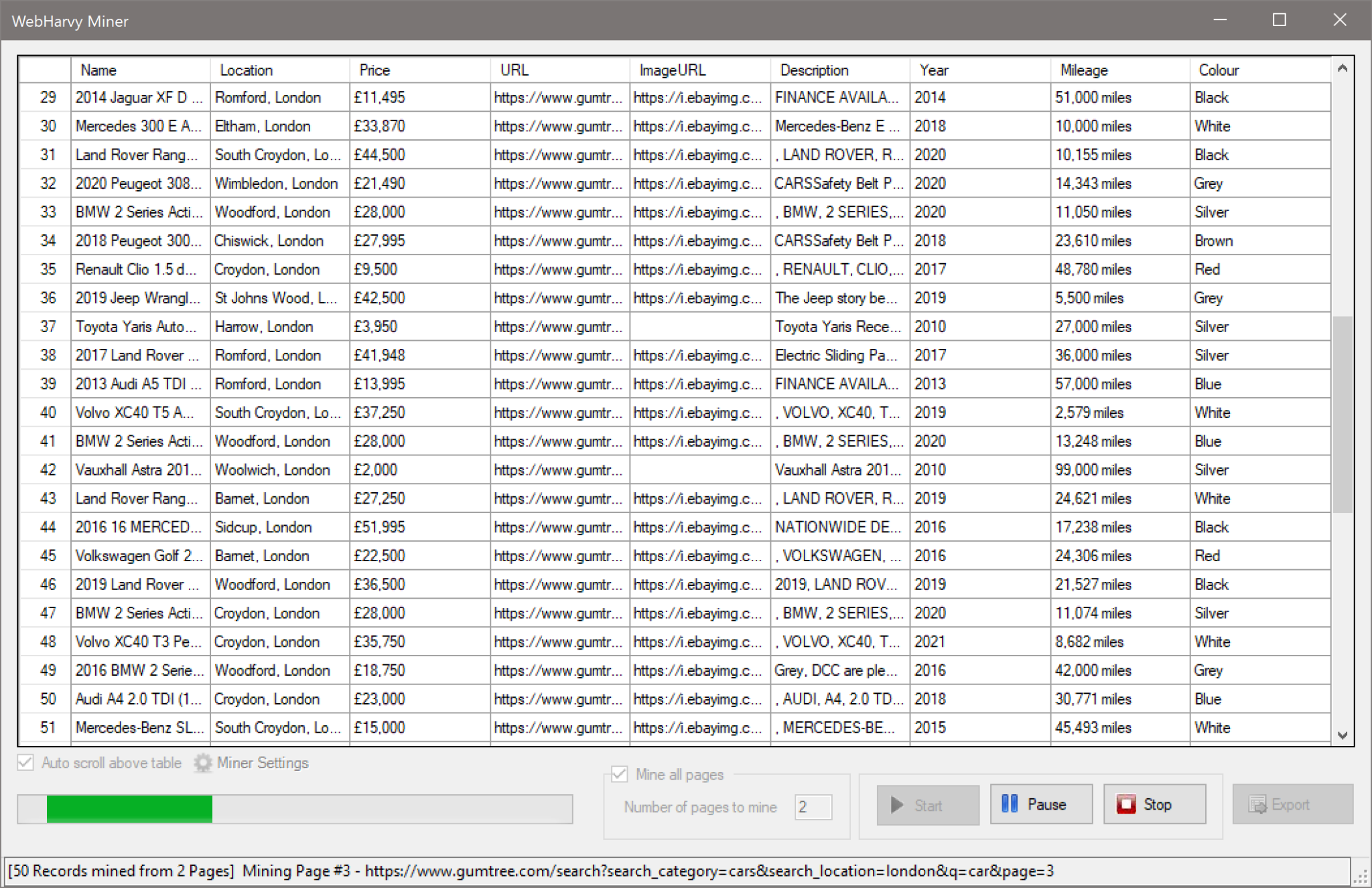This screenshot has width=1372, height=888.
Task: Click the window resize grip corner
Action: tap(1361, 877)
